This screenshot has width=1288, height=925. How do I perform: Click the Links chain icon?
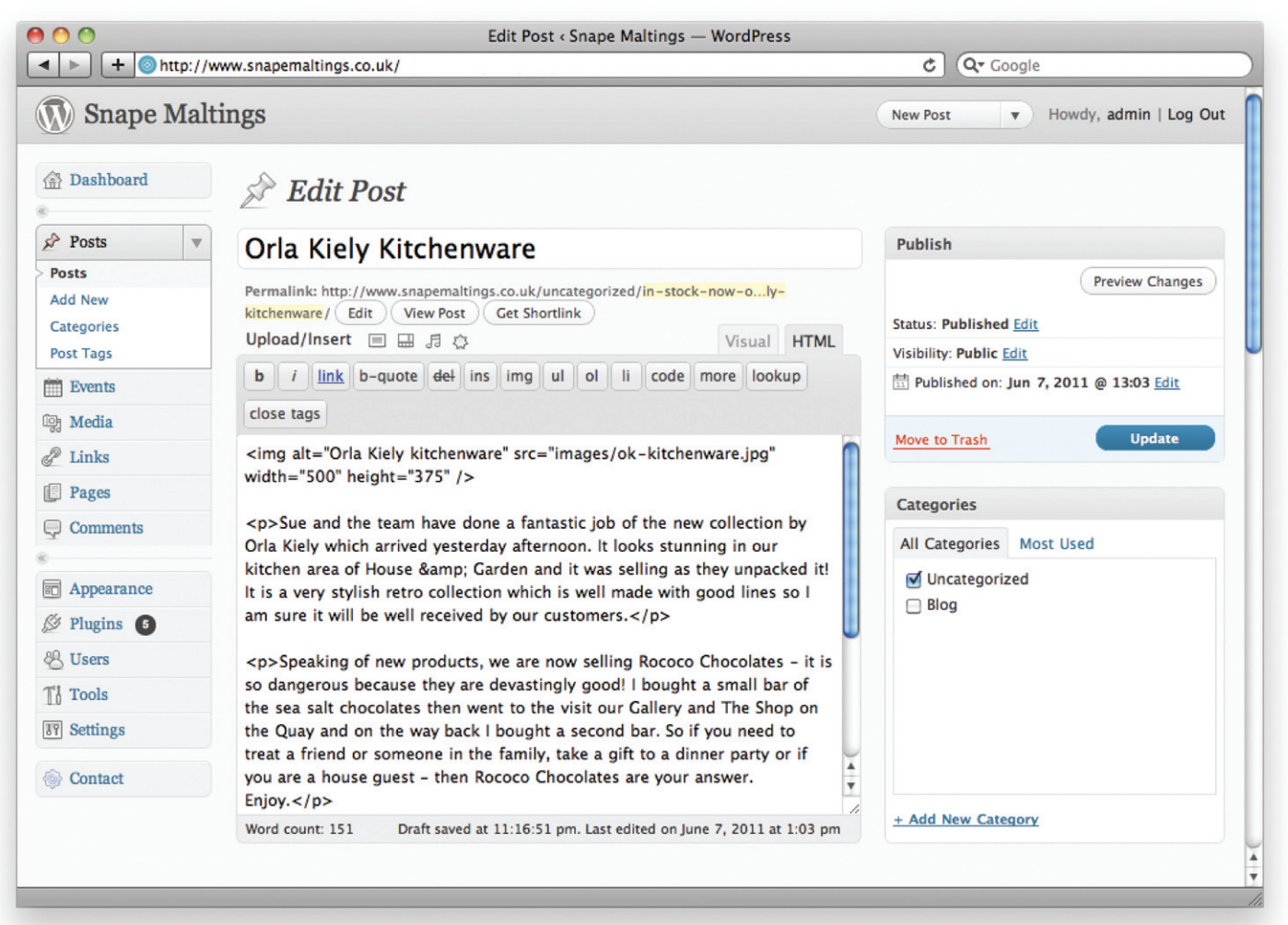[x=53, y=457]
